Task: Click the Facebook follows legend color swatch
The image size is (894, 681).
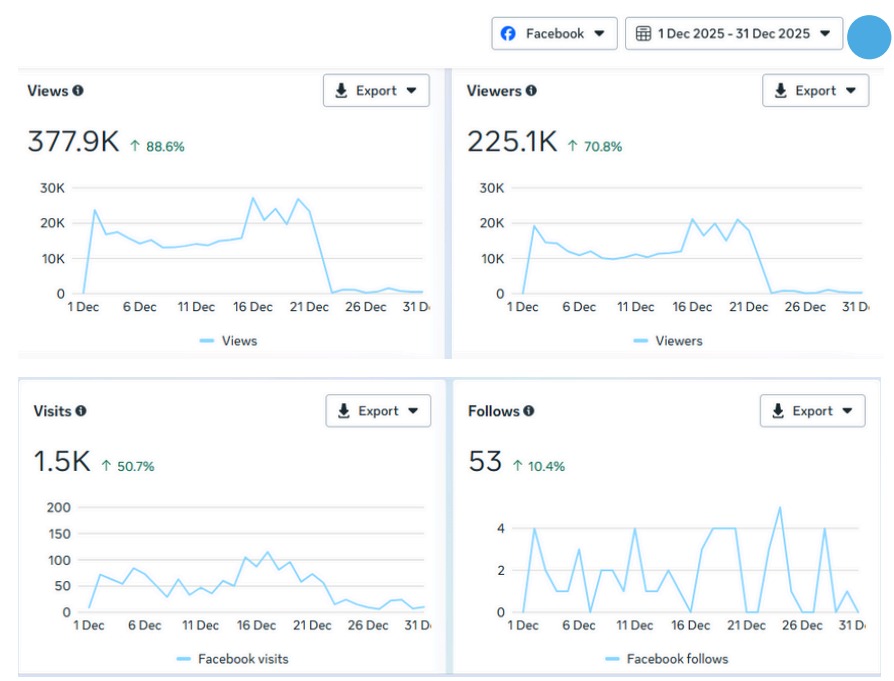Action: click(612, 659)
